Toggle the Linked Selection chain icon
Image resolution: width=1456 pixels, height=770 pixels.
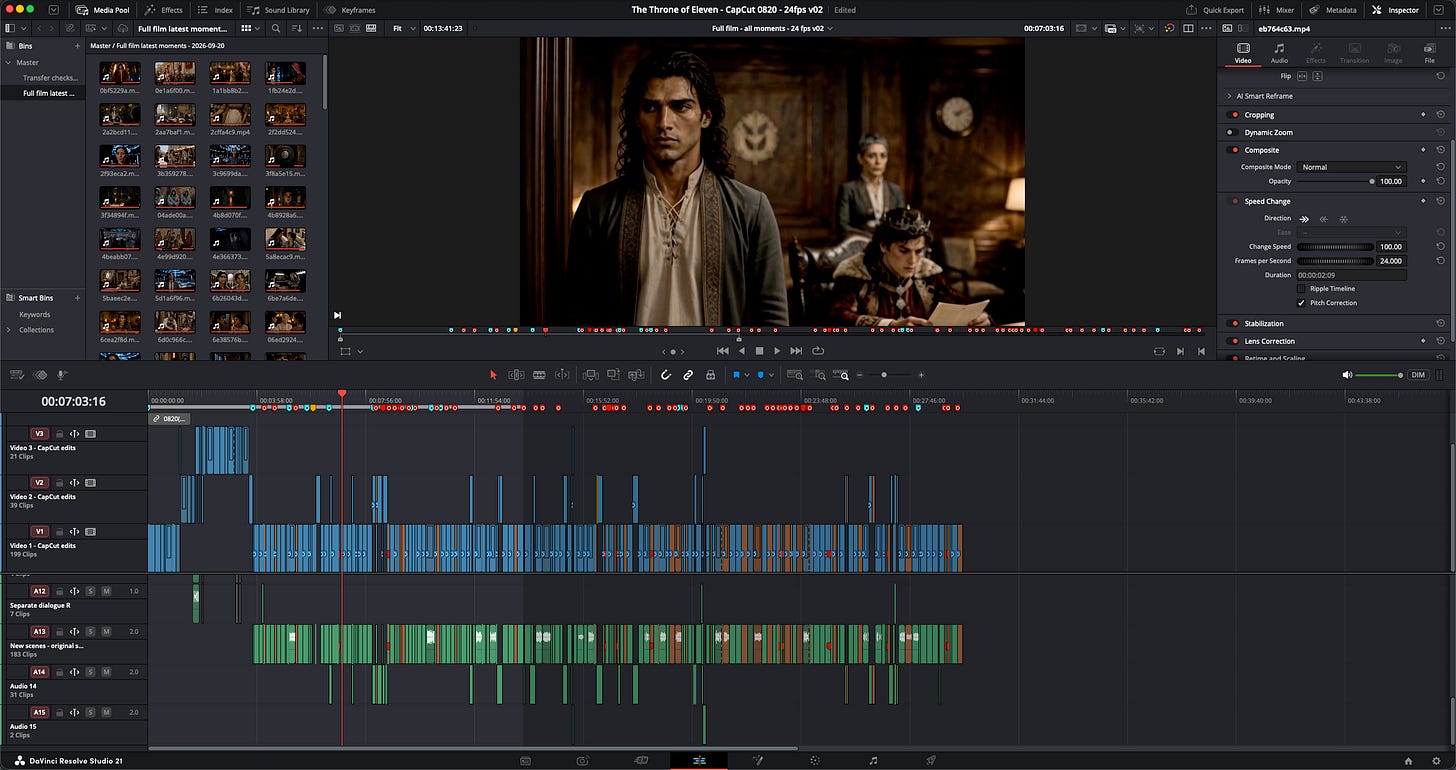[x=688, y=375]
